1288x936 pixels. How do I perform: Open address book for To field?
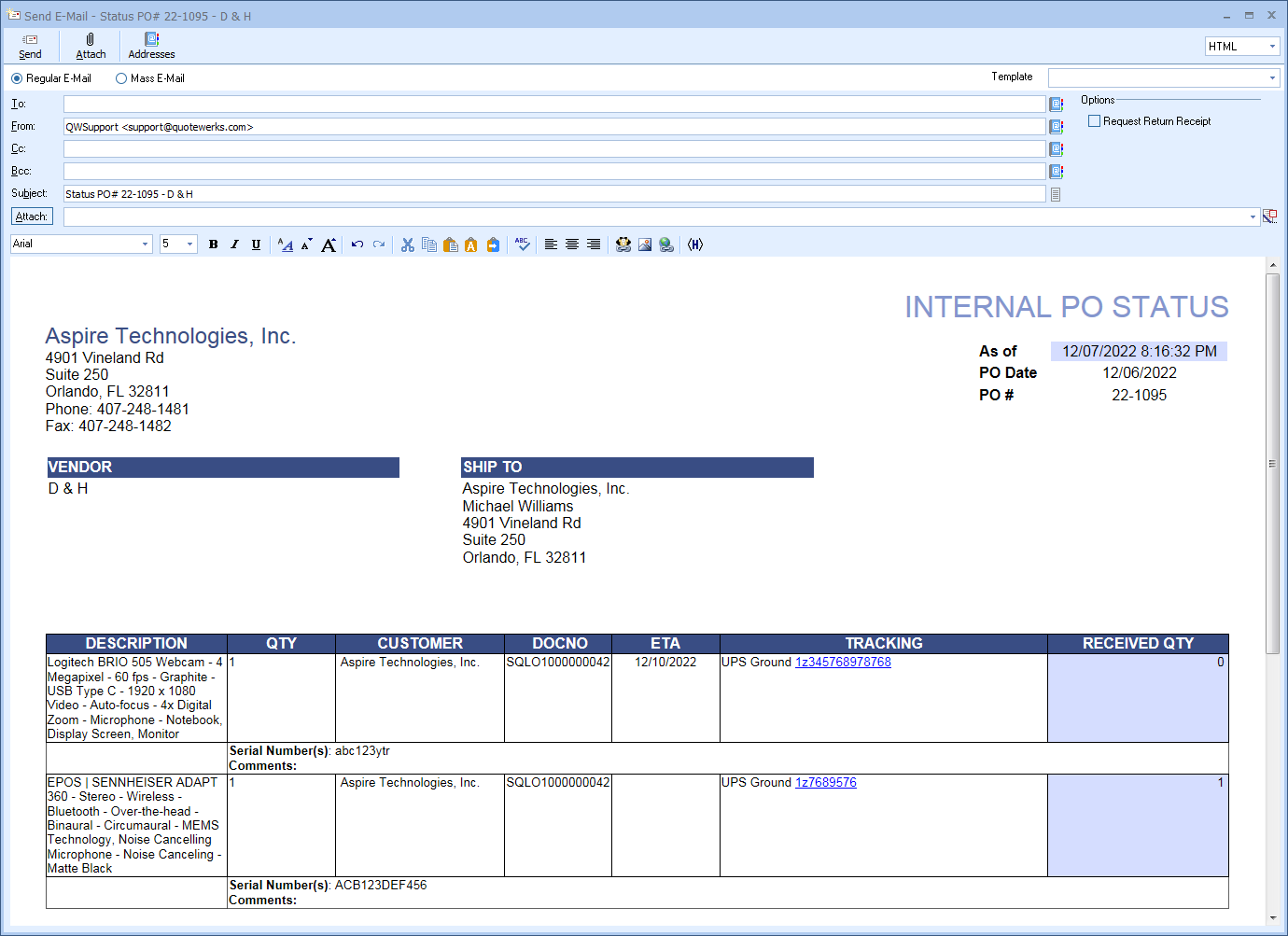(x=1057, y=105)
